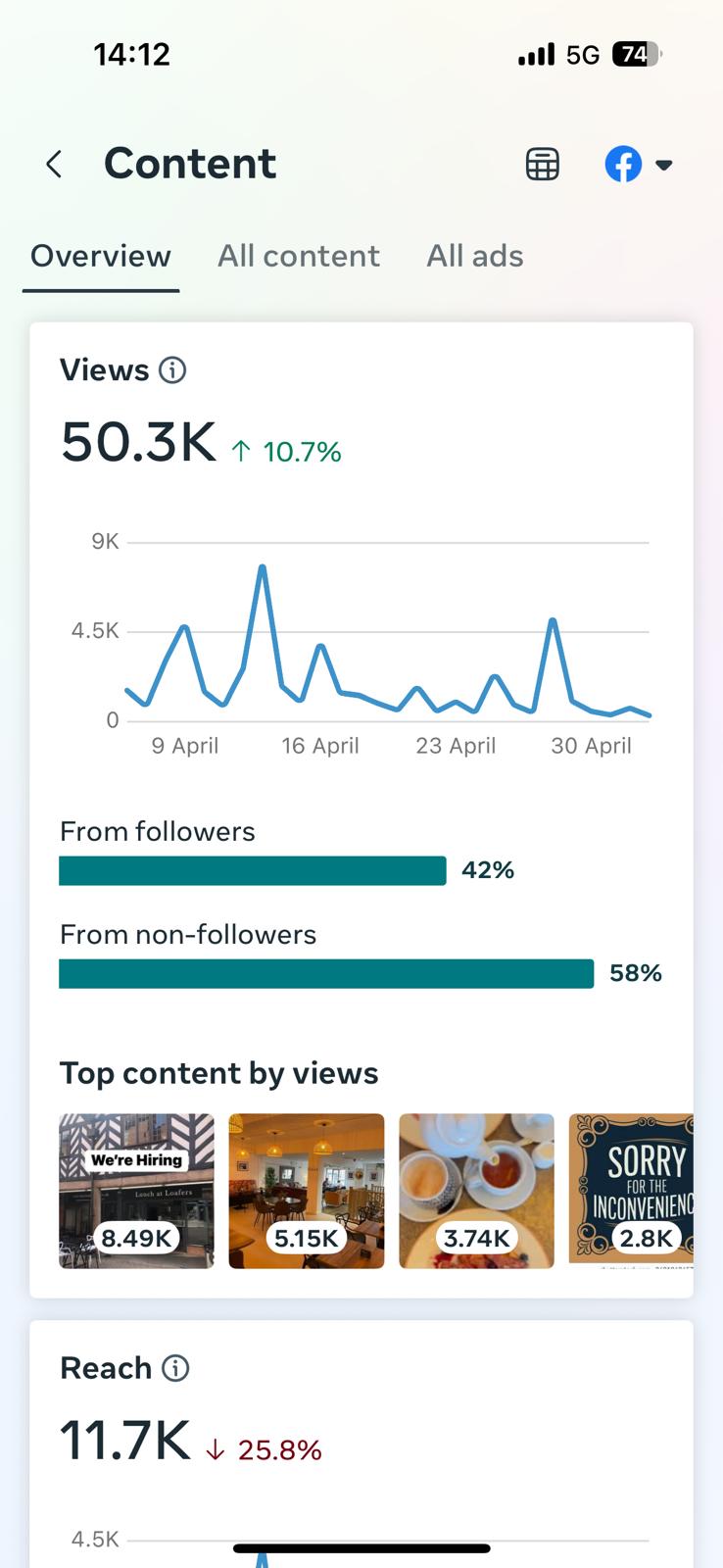Open the All content tab

pos(299,257)
